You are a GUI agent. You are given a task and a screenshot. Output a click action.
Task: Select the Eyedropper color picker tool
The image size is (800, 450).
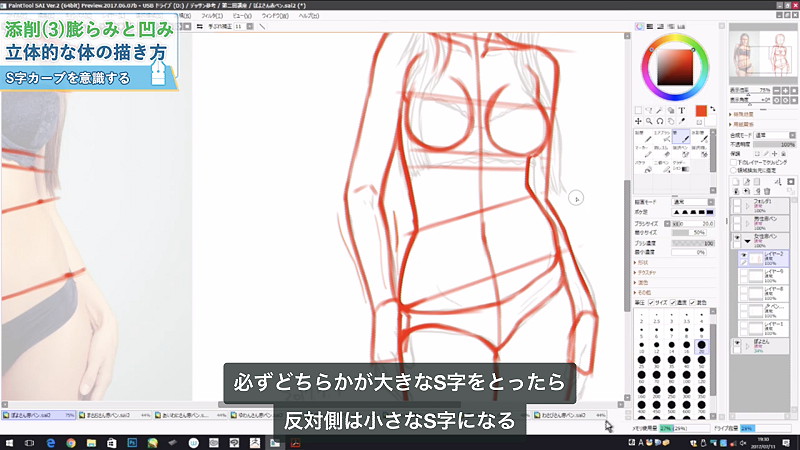[x=682, y=121]
